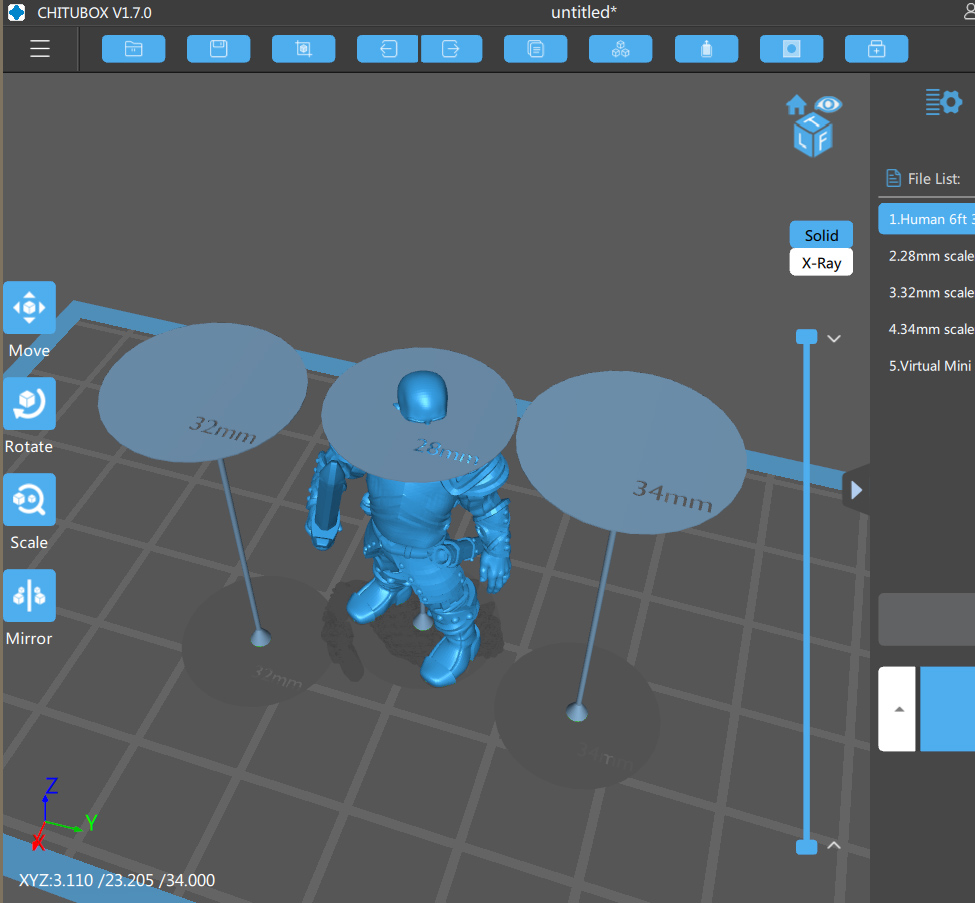Click the F face of the view cube
Image resolution: width=975 pixels, height=903 pixels.
(823, 141)
